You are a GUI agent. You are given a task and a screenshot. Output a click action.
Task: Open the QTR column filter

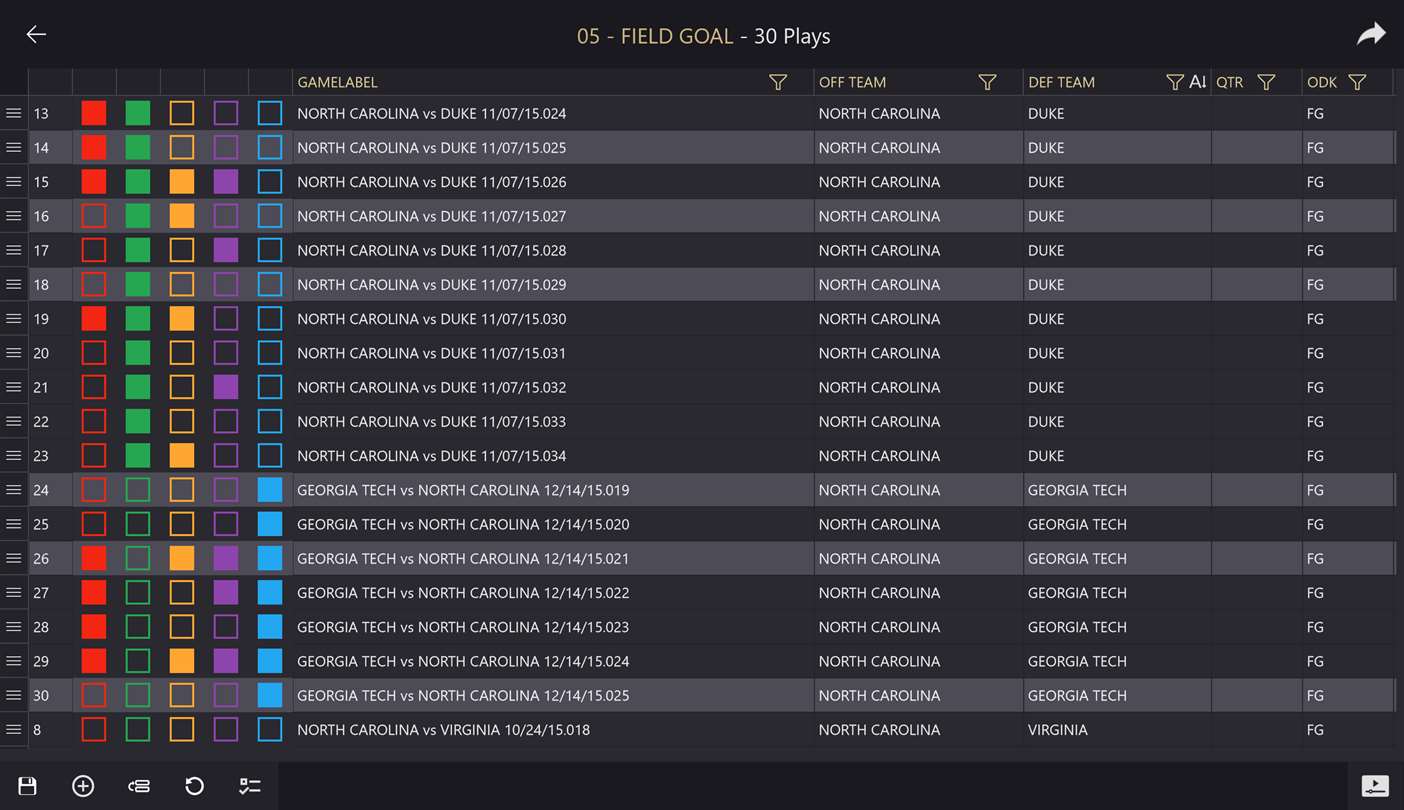[1266, 82]
